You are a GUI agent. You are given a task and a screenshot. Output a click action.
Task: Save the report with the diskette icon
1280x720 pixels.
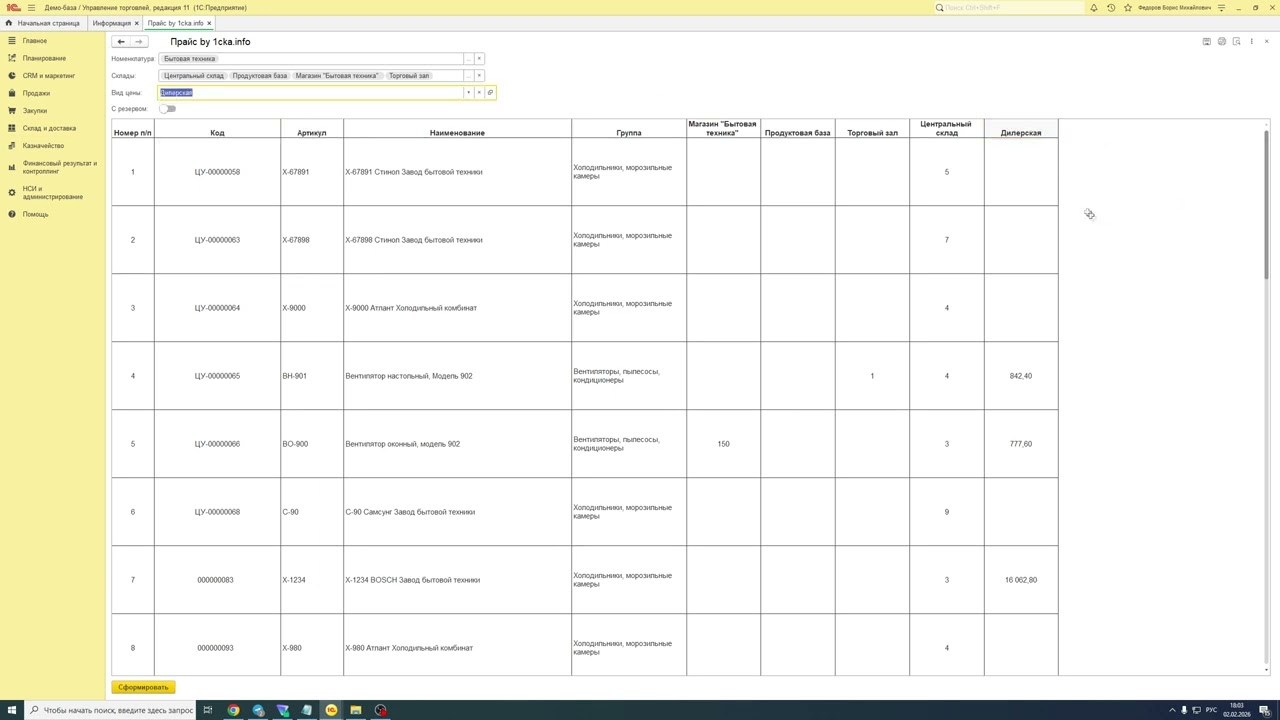coord(1206,41)
